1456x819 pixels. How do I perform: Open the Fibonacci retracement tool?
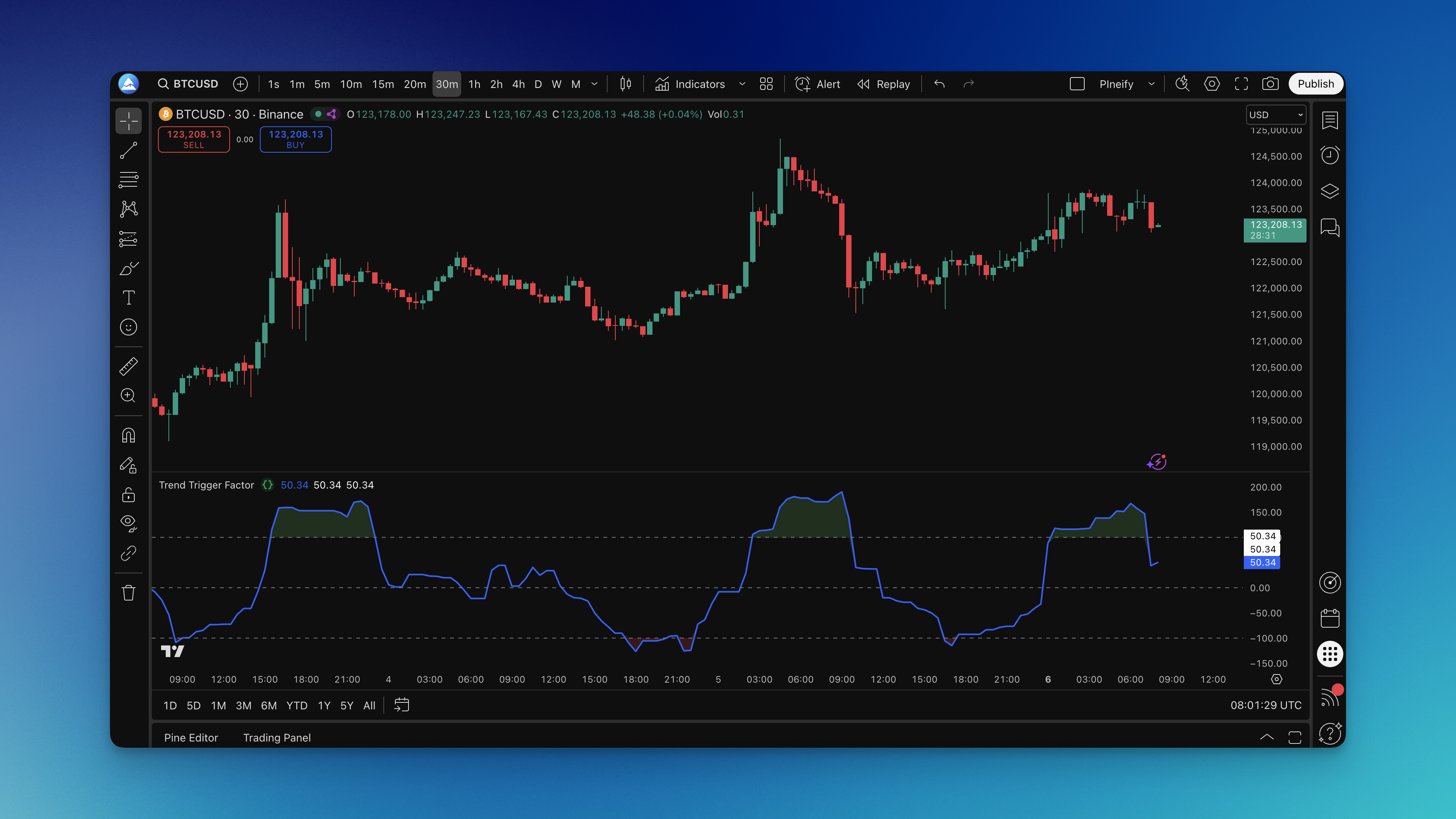click(x=128, y=180)
